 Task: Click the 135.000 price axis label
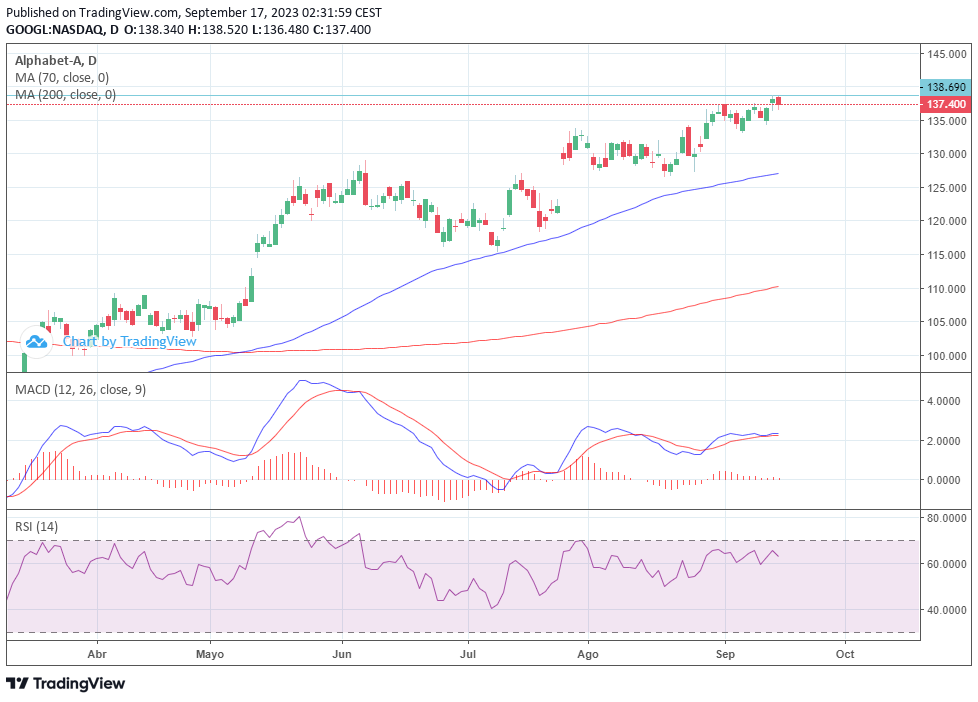coord(946,121)
